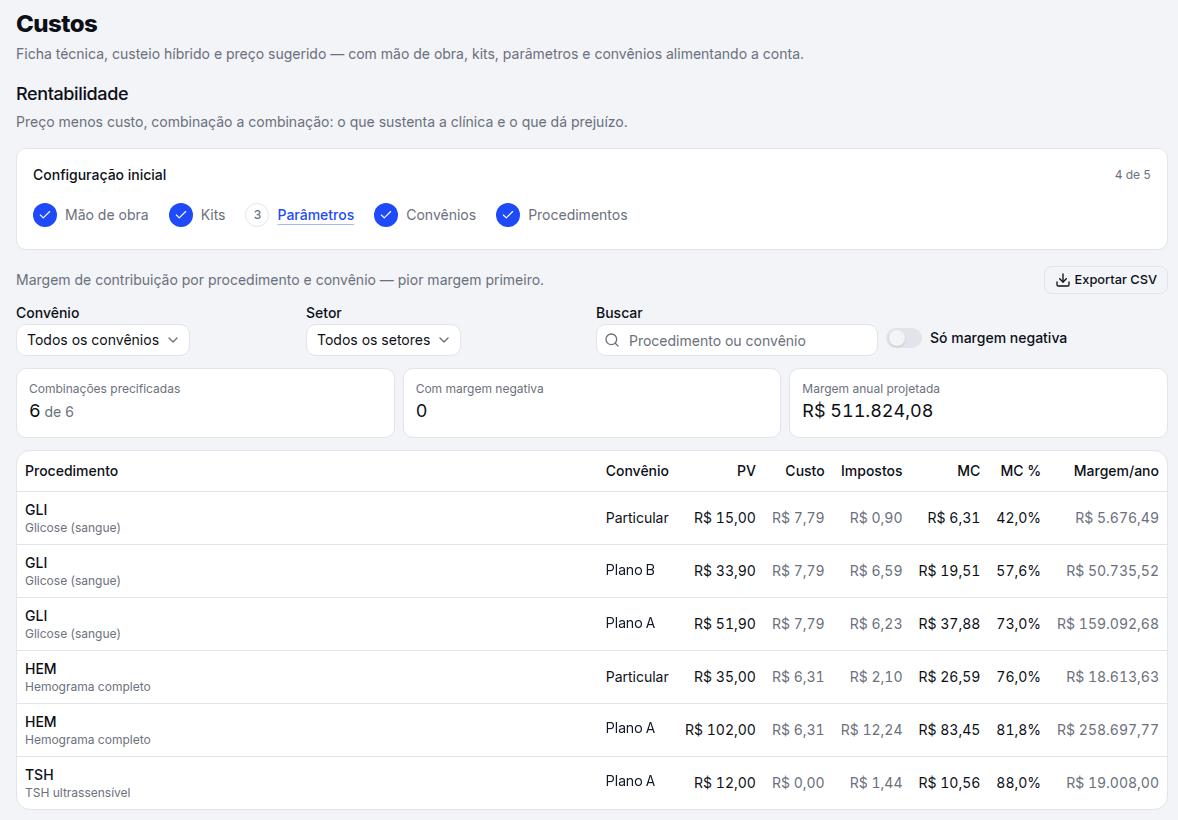
Task: Toggle the Só margem negativa switch
Action: pos(904,338)
